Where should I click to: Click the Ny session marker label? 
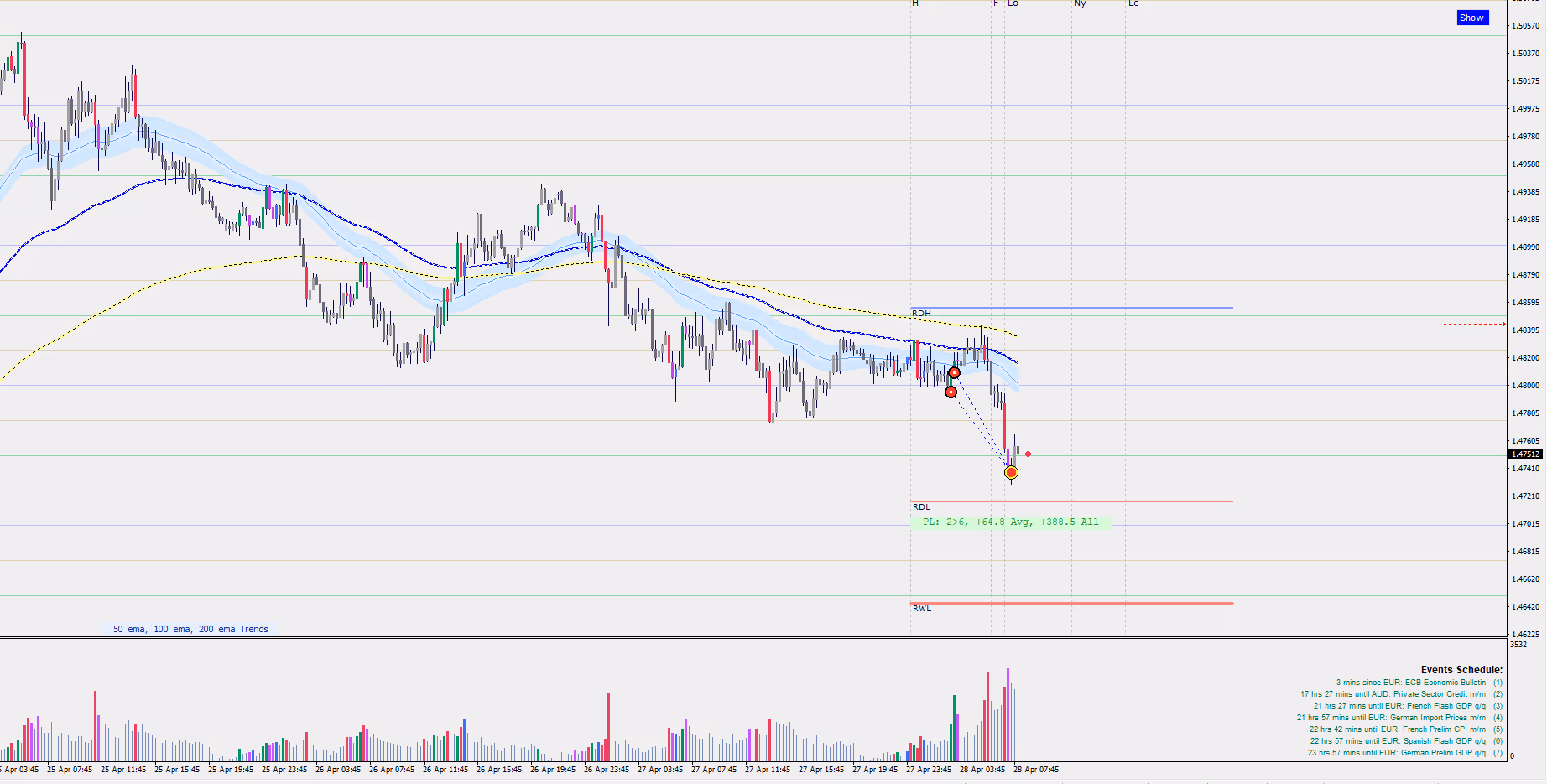click(x=1080, y=4)
